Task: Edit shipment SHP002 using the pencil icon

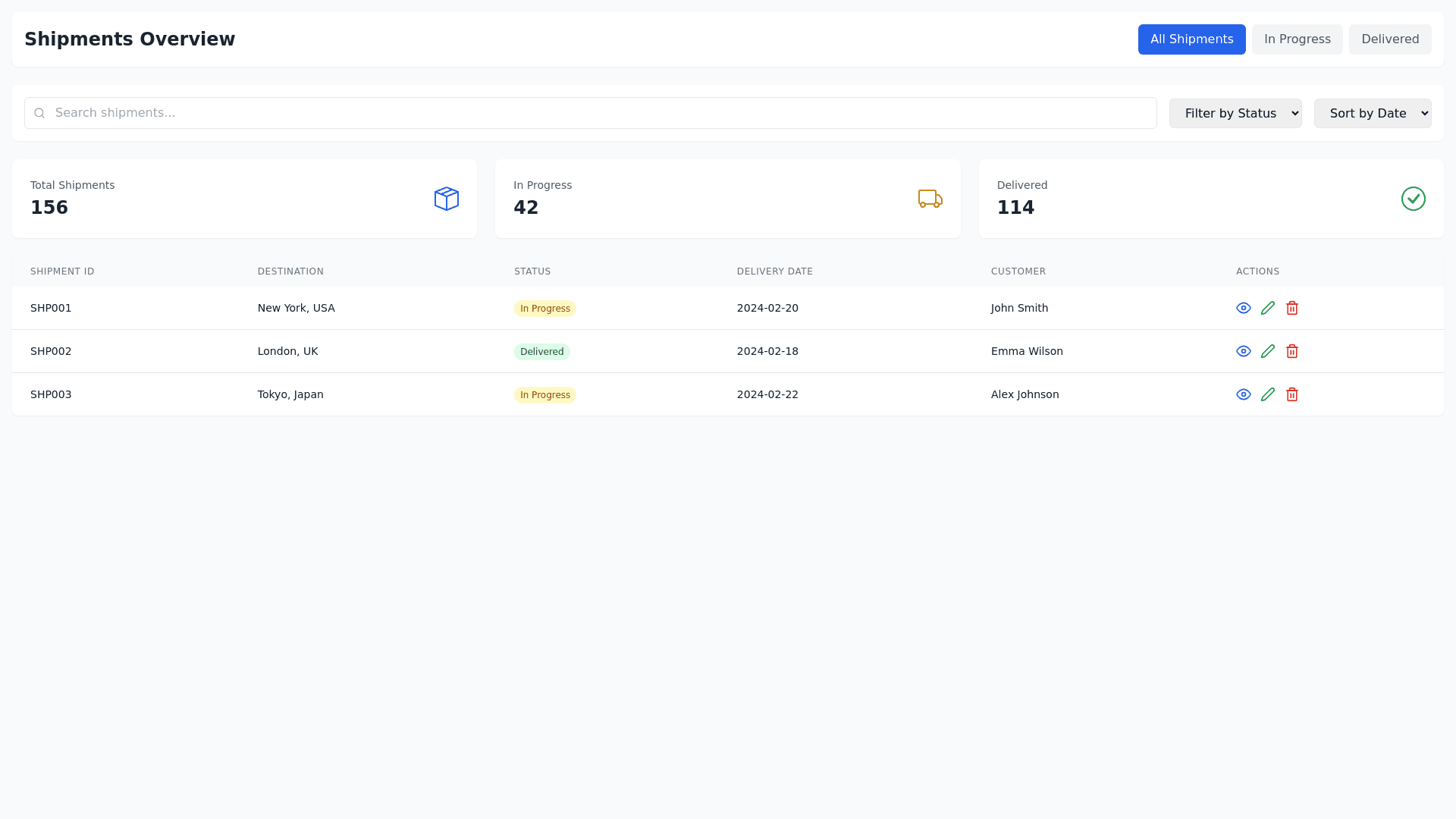Action: [1268, 351]
